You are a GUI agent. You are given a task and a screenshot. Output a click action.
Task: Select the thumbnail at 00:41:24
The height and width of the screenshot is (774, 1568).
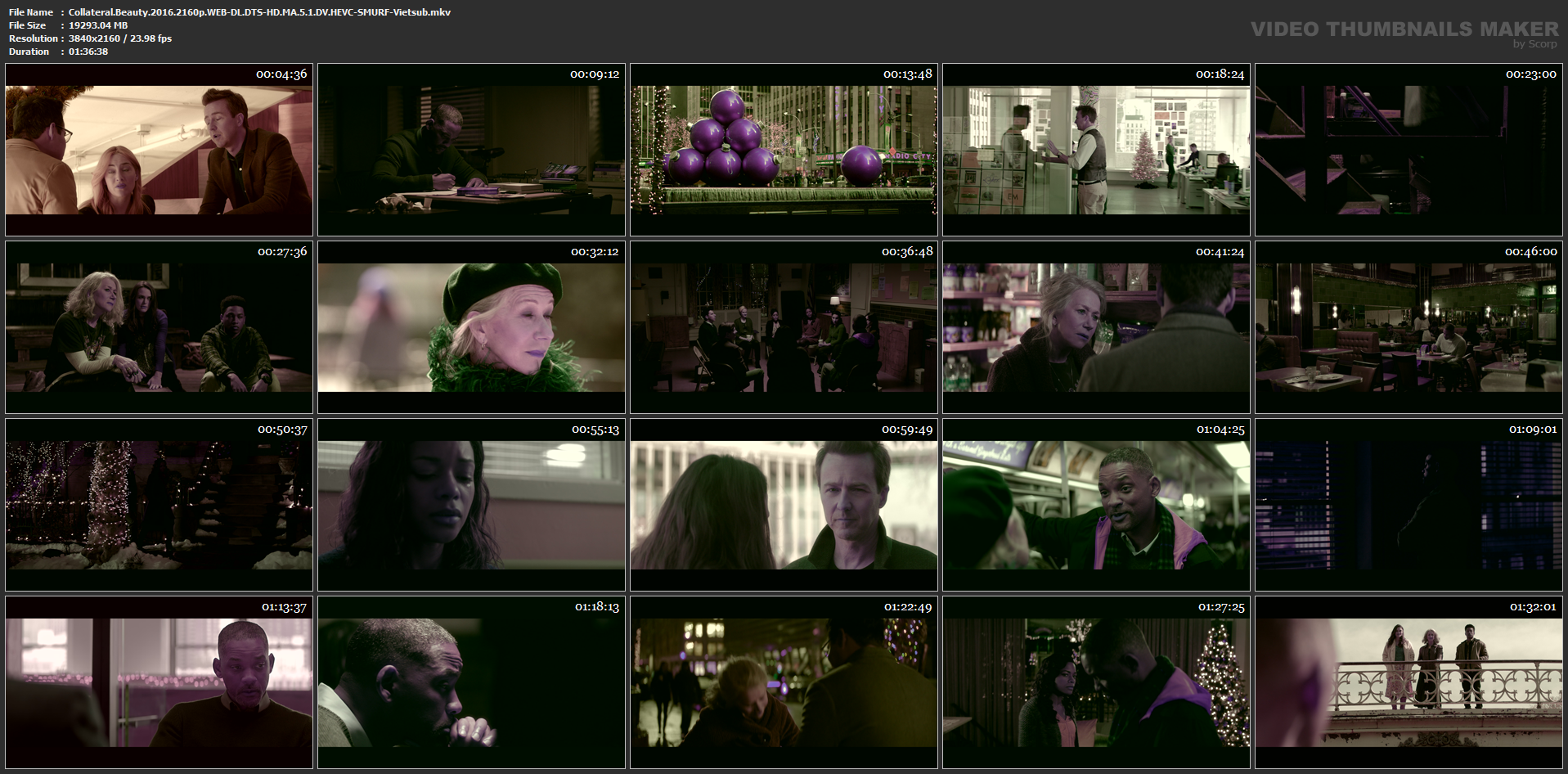tap(1096, 327)
